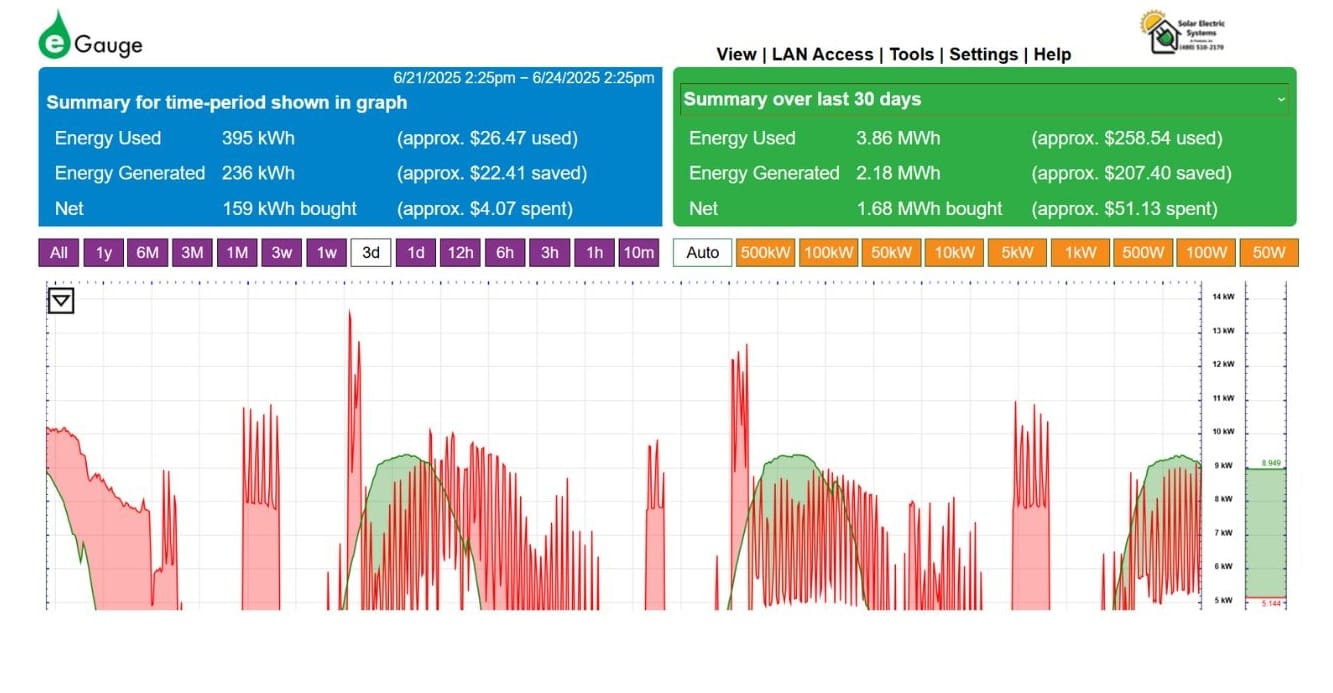Toggle the Auto scale button
Image resolution: width=1333 pixels, height=693 pixels.
coord(703,253)
